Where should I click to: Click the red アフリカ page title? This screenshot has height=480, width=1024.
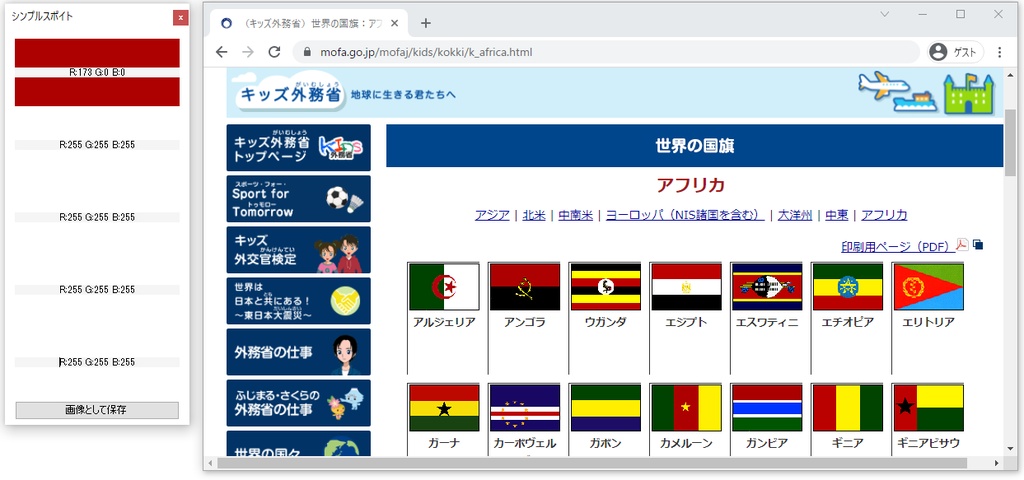(x=691, y=185)
